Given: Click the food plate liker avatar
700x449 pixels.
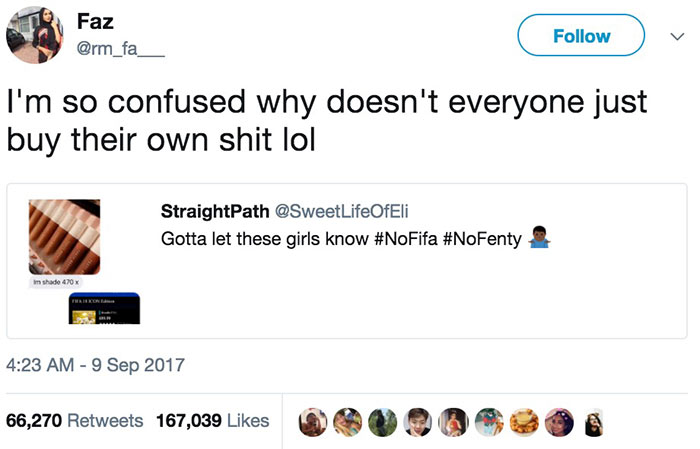Looking at the screenshot, I should point(525,421).
